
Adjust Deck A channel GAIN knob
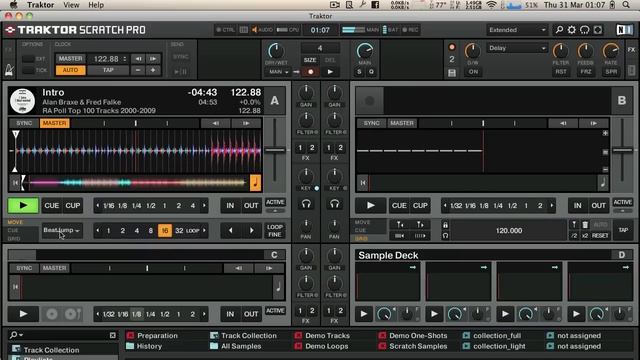(306, 93)
